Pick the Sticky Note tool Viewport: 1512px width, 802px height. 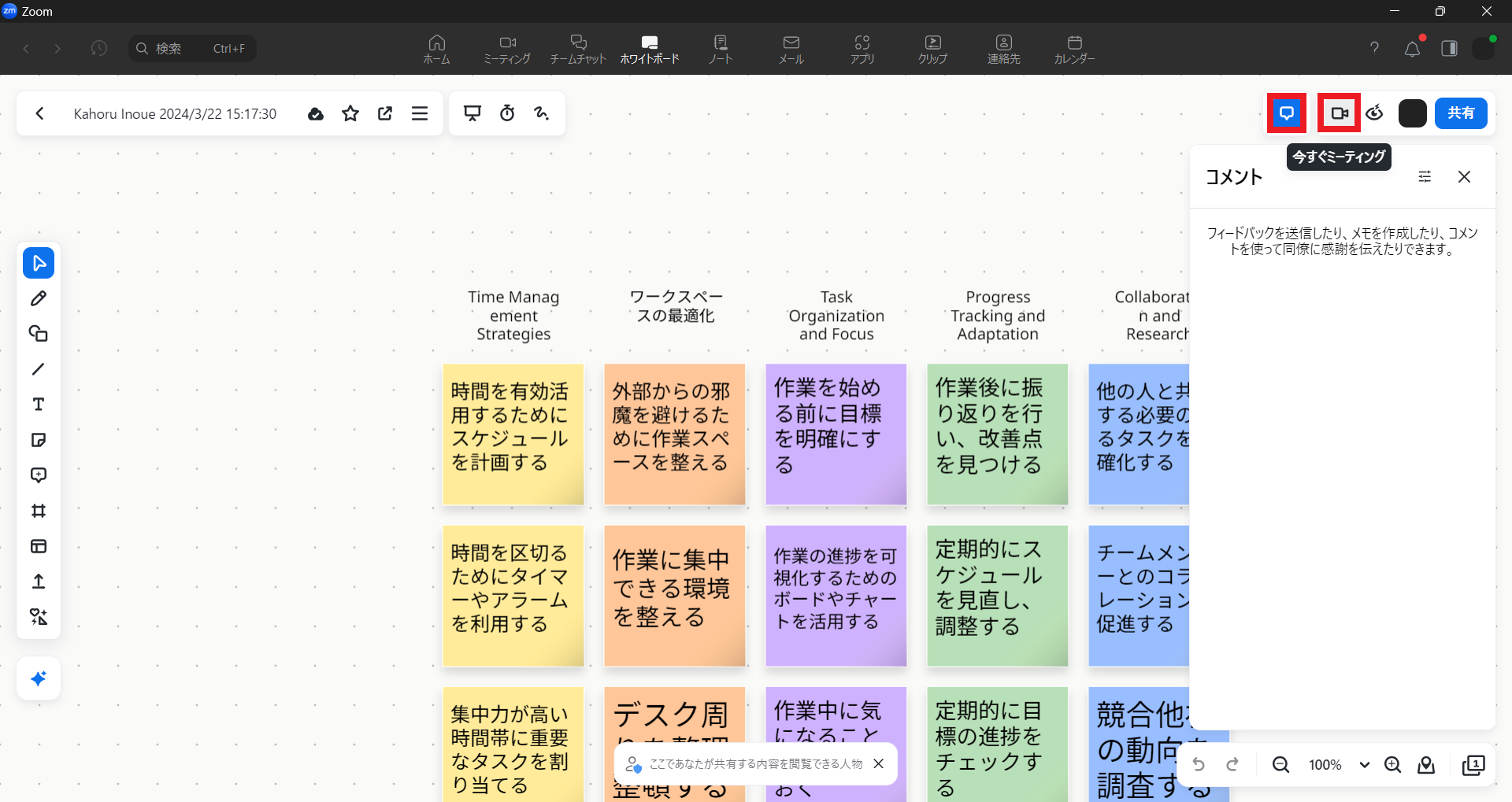point(38,440)
